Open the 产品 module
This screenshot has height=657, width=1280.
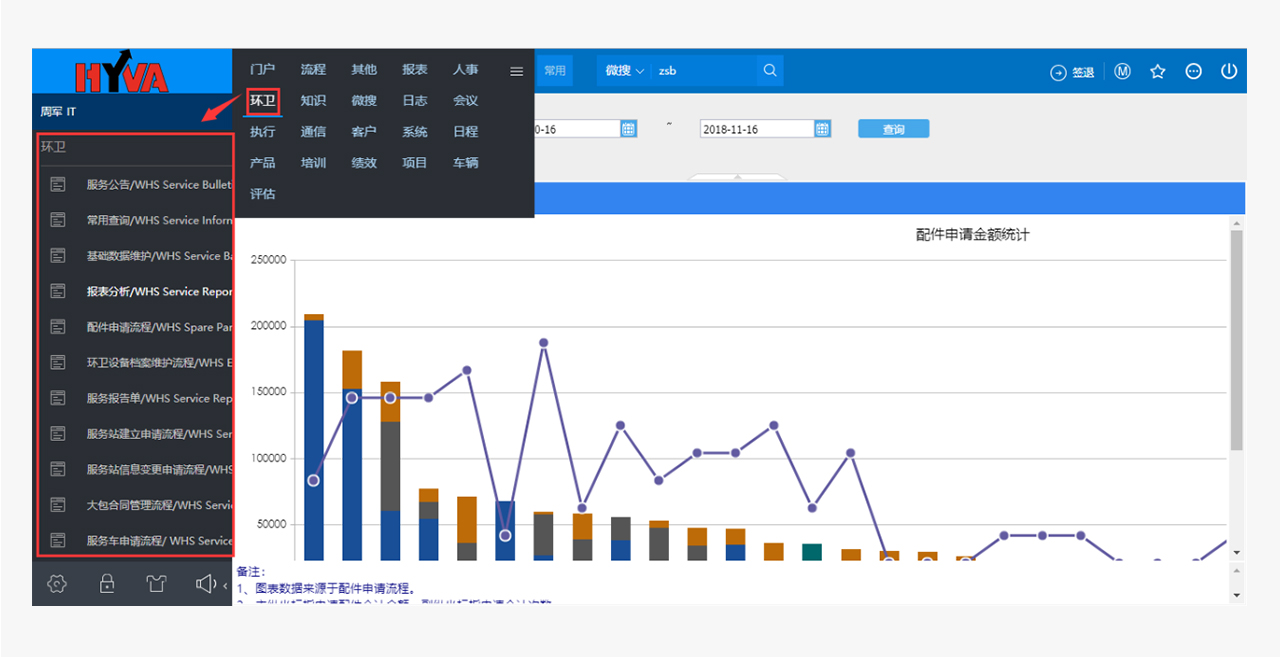click(x=262, y=163)
